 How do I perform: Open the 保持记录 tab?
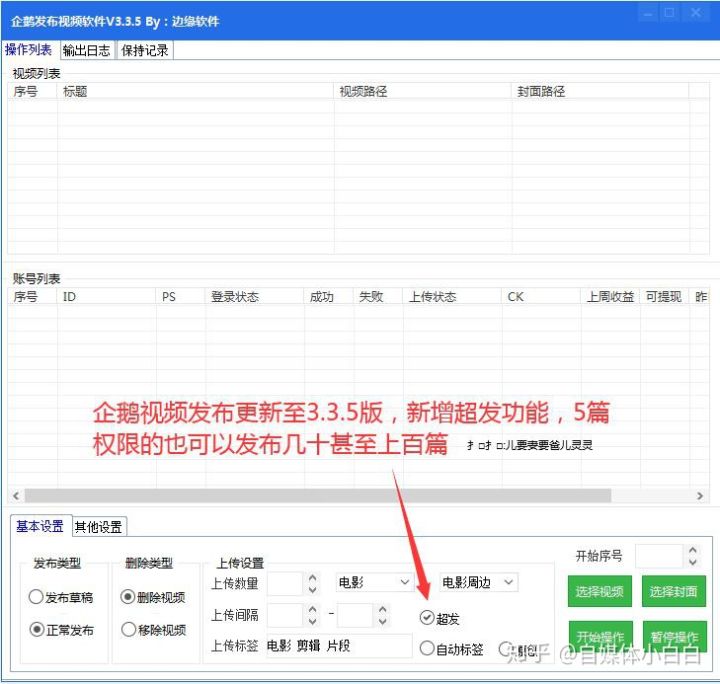tap(145, 50)
